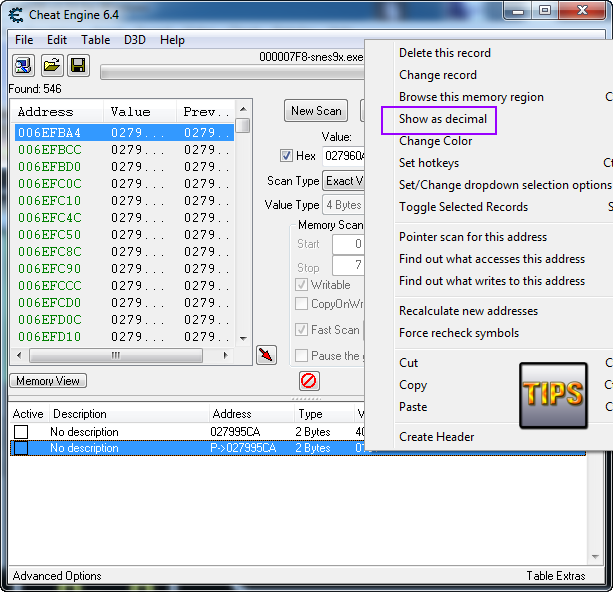The width and height of the screenshot is (613, 592).
Task: Click the Stop address field
Action: pyautogui.click(x=348, y=266)
